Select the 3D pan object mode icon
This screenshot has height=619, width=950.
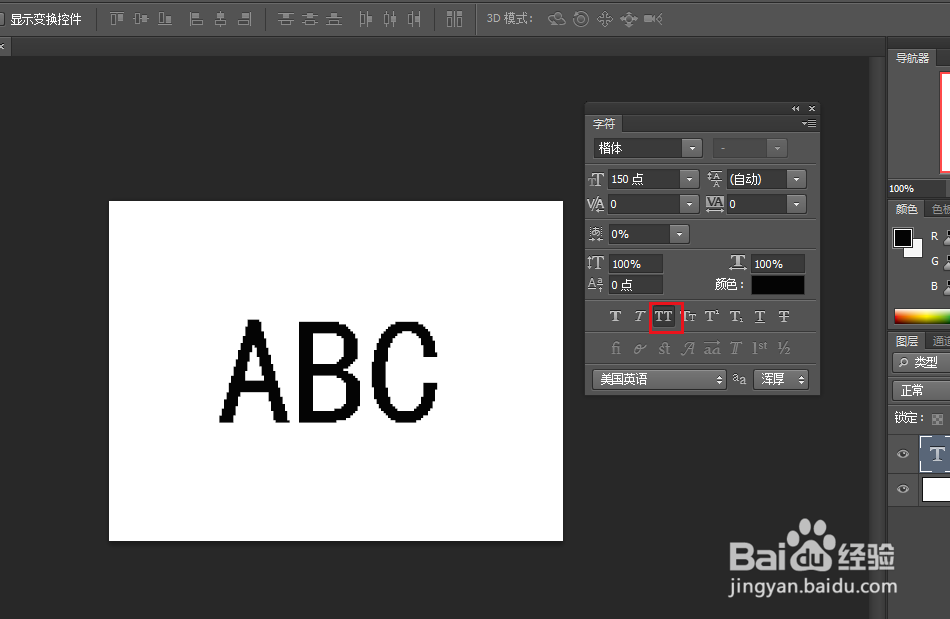(x=605, y=19)
